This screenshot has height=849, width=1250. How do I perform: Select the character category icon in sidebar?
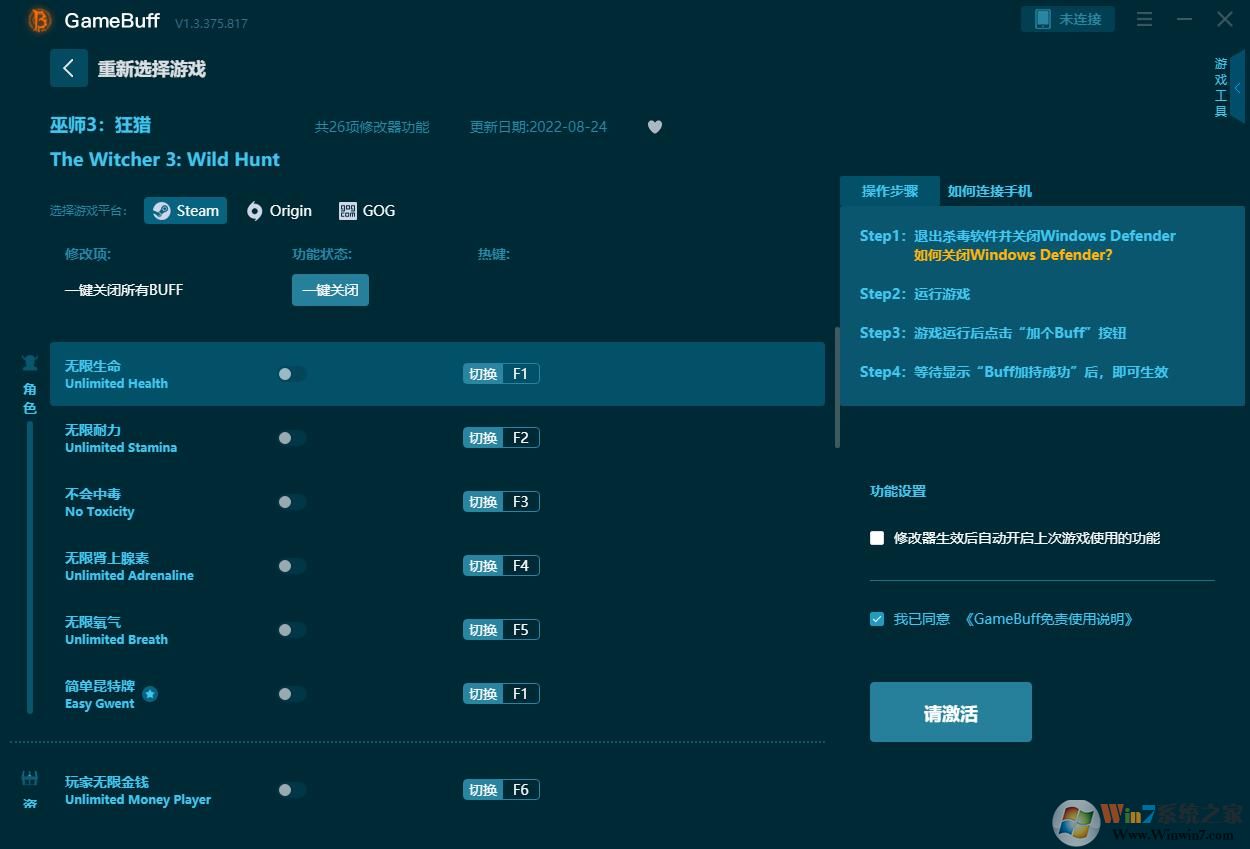coord(30,363)
